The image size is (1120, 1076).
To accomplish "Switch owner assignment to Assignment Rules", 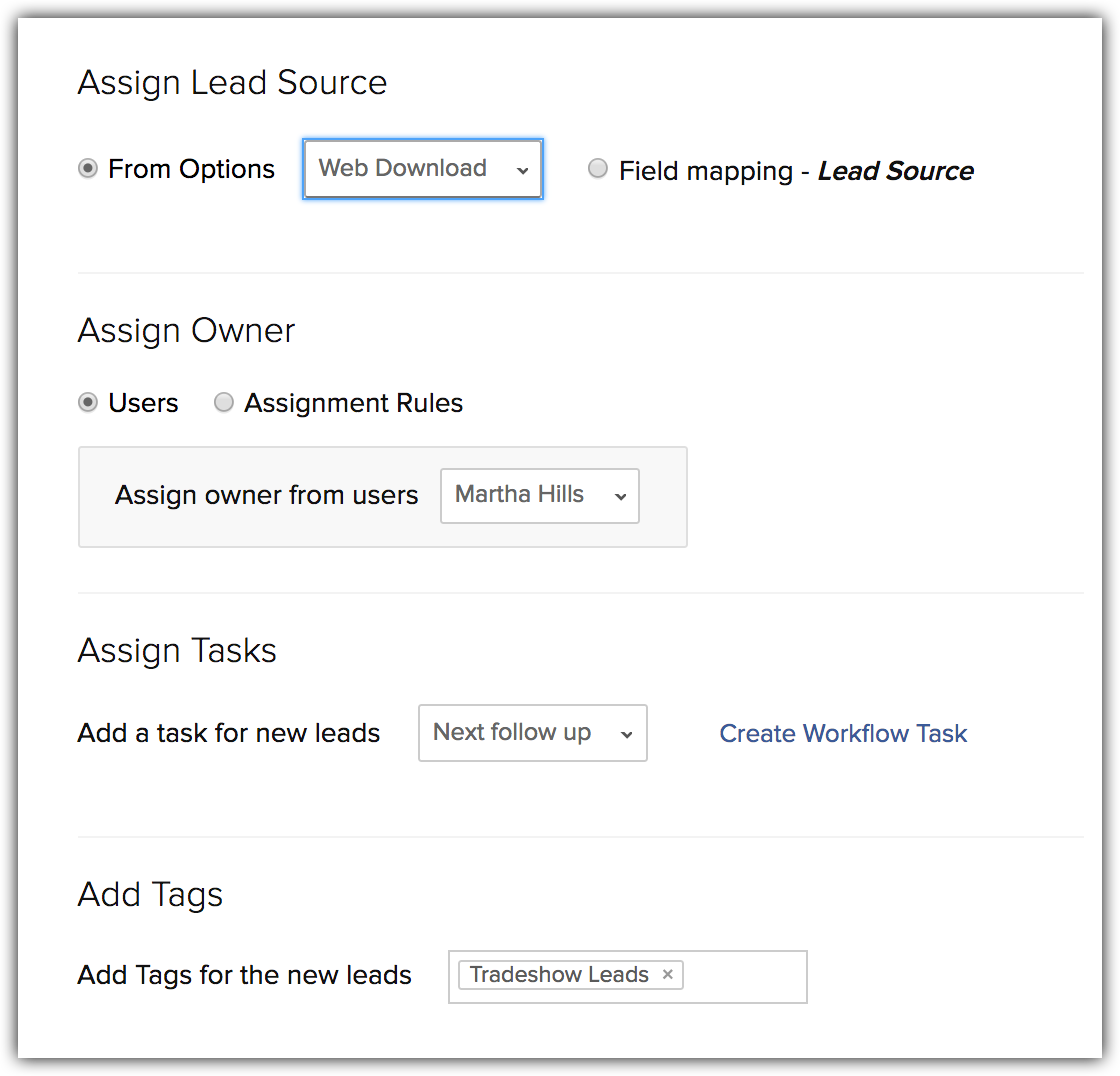I will click(x=224, y=402).
